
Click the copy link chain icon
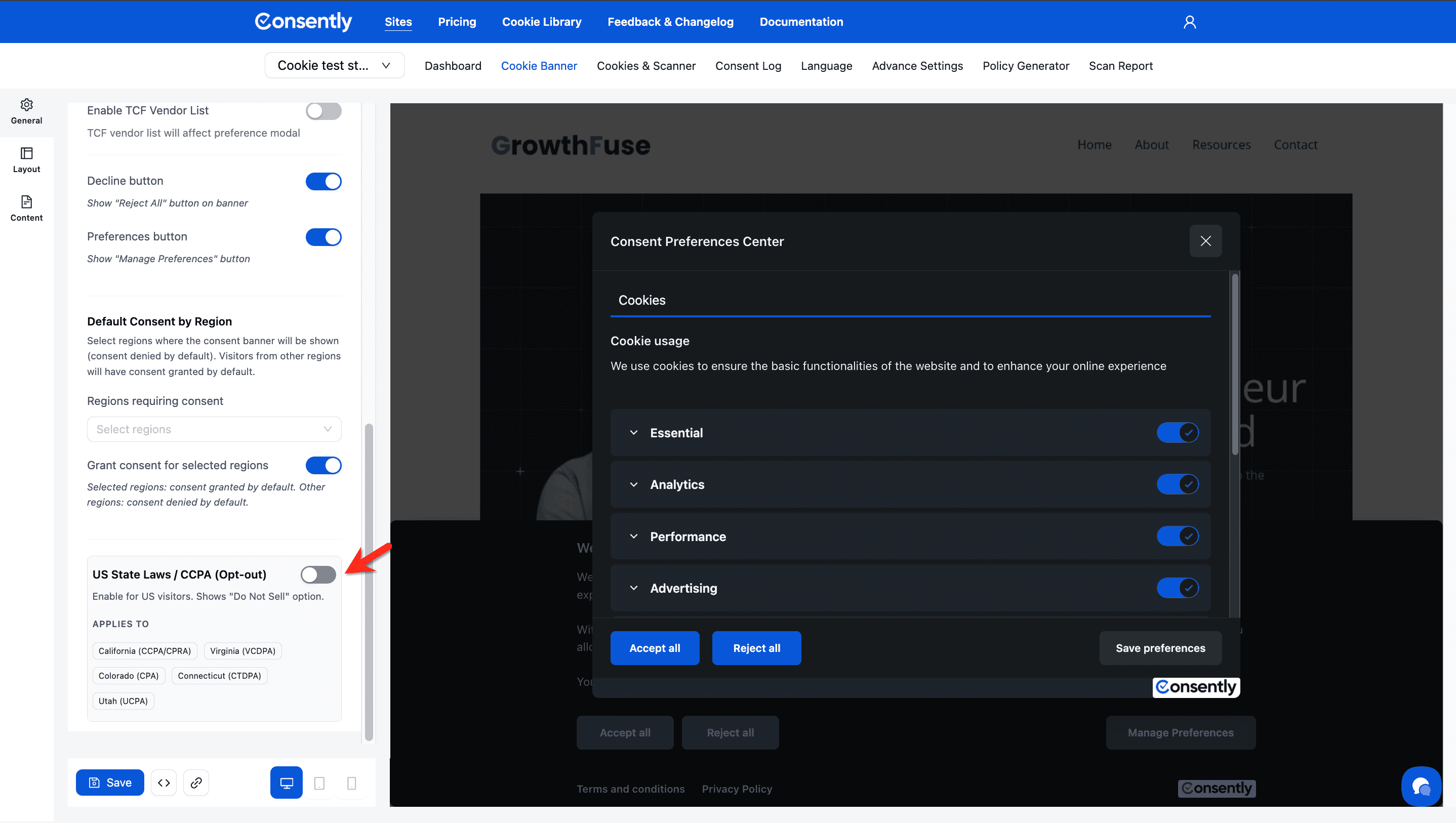tap(196, 783)
